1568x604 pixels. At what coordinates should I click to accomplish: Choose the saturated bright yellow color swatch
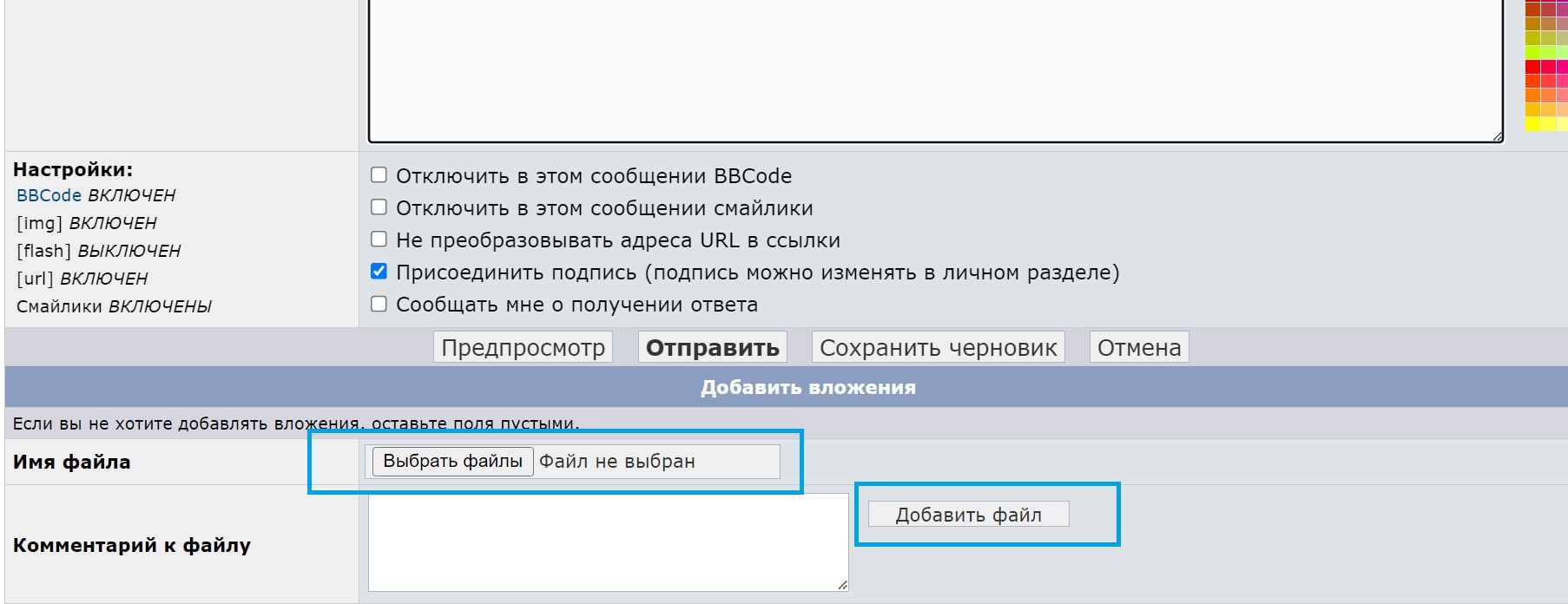point(1532,124)
